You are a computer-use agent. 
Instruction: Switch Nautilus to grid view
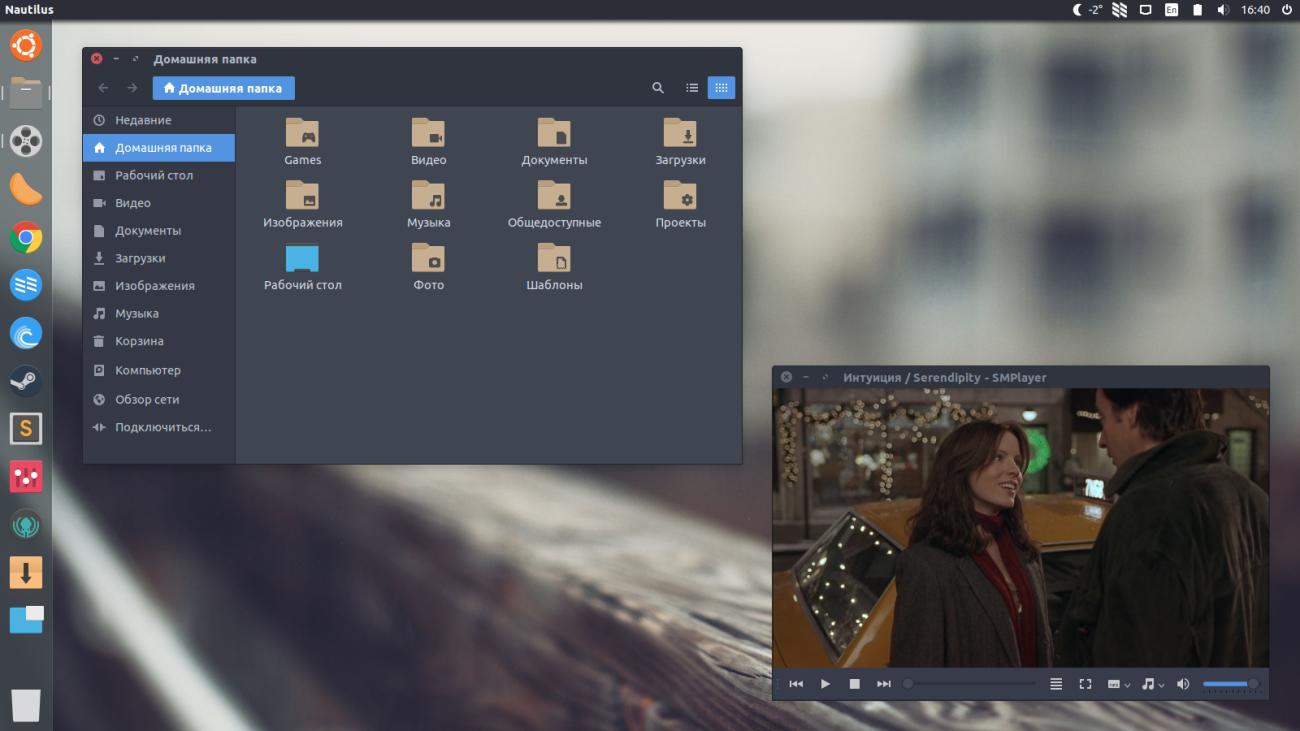point(721,88)
